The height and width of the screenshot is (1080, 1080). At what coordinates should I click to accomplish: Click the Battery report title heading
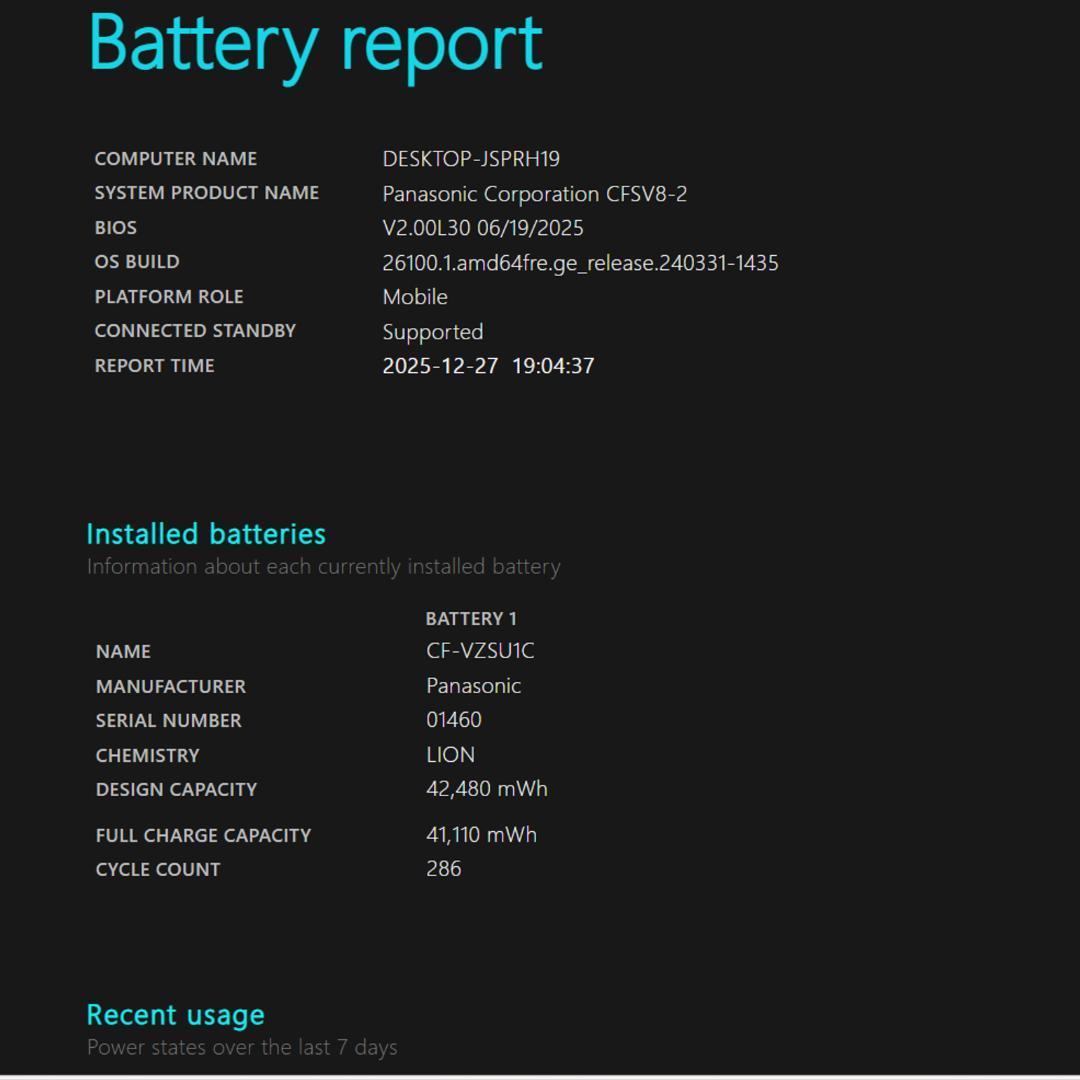[315, 45]
